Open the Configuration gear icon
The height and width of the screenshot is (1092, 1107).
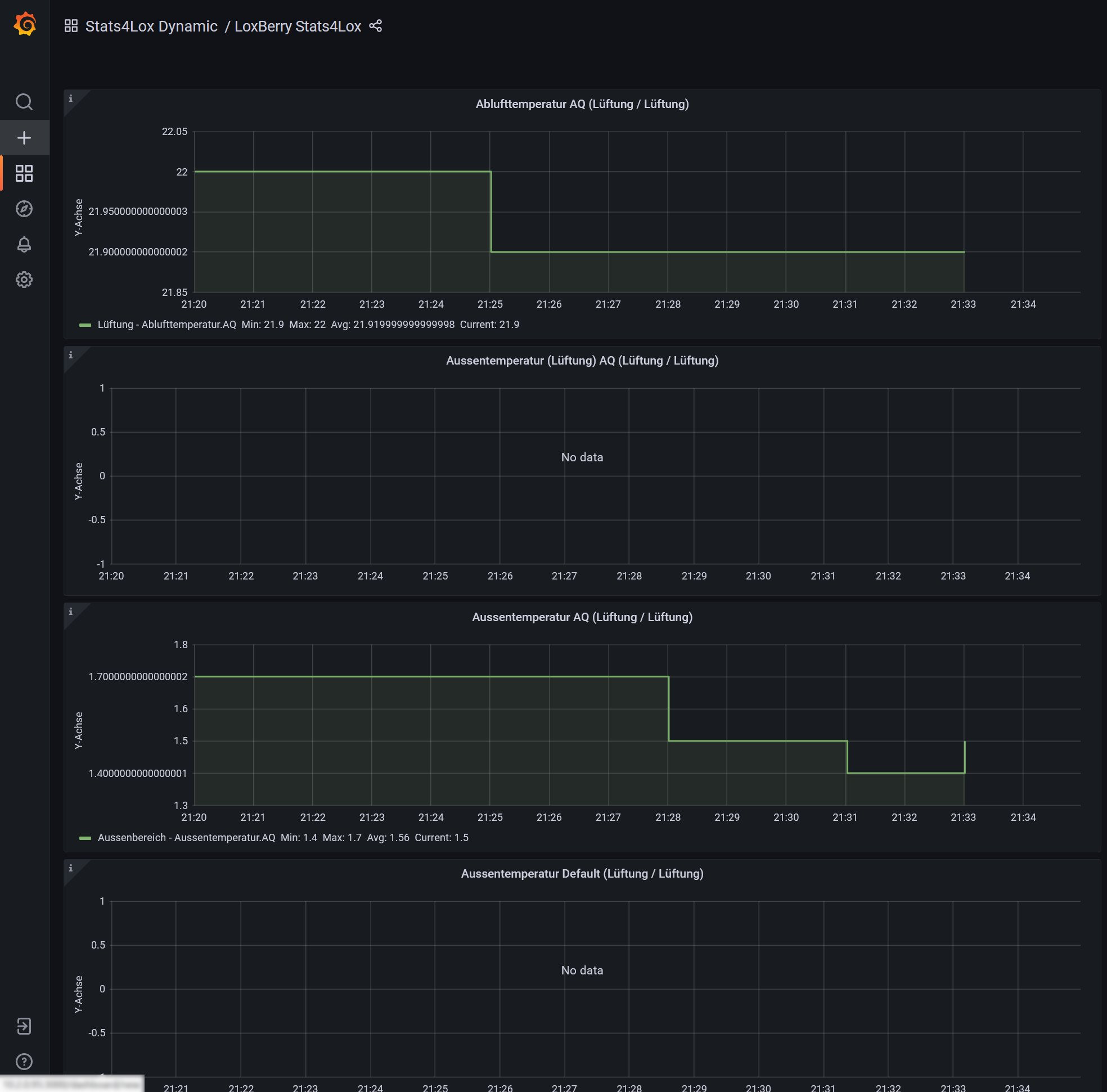pyautogui.click(x=24, y=280)
